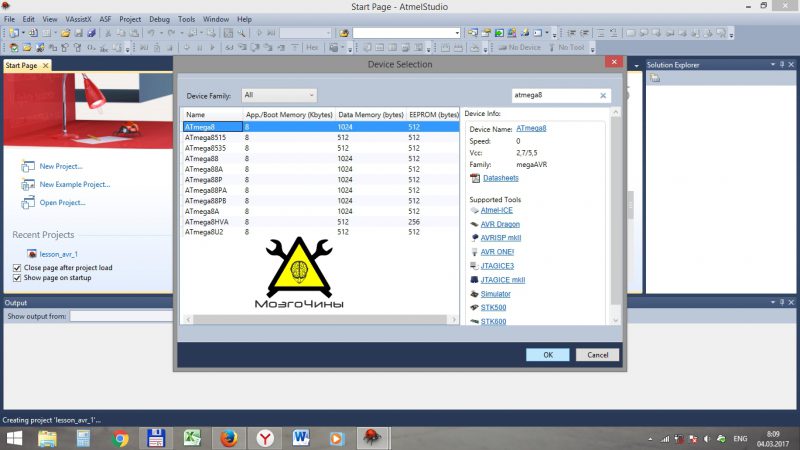
Task: Click the Copy toolbar icon
Action: [121, 33]
